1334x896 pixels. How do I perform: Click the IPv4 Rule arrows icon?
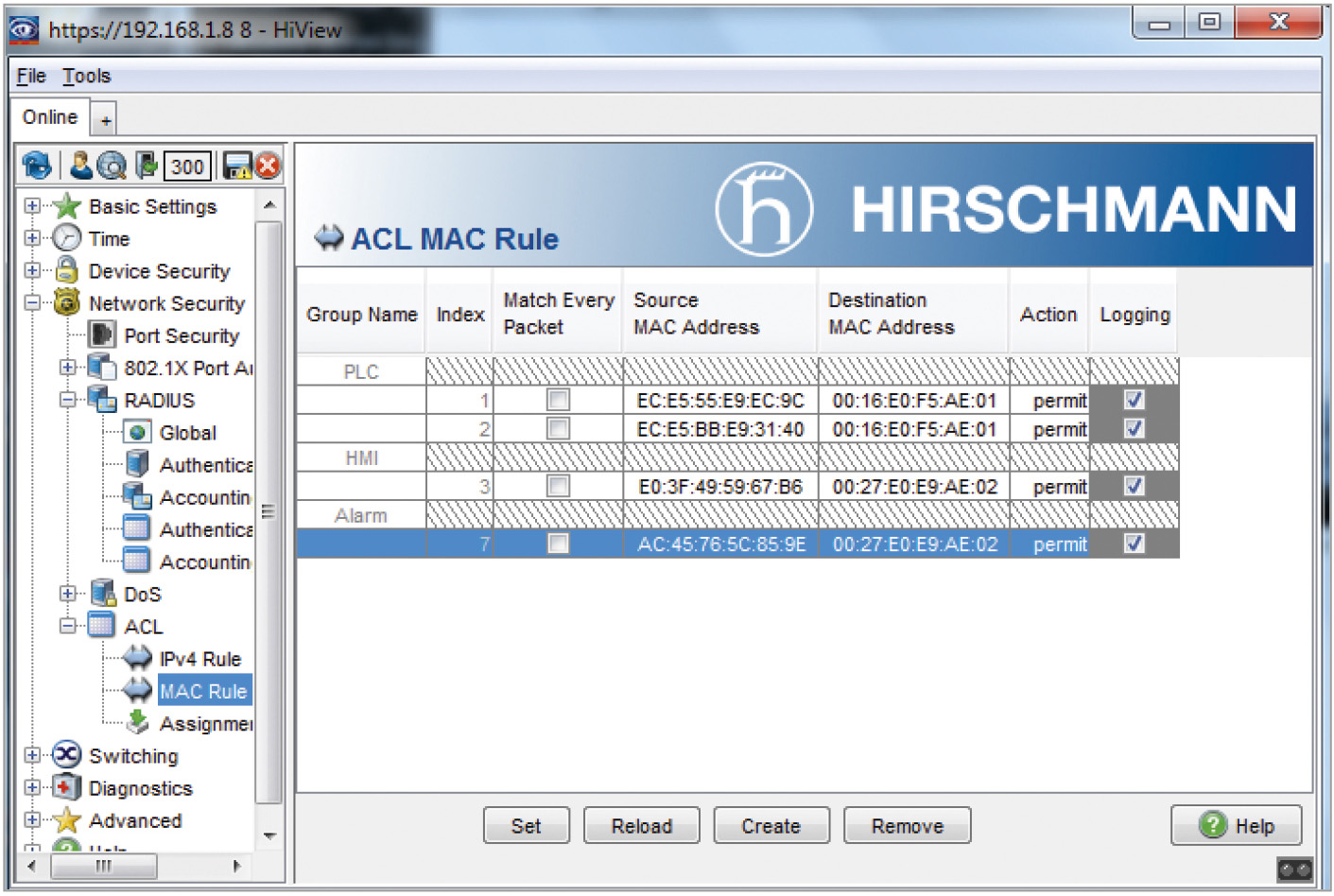137,658
